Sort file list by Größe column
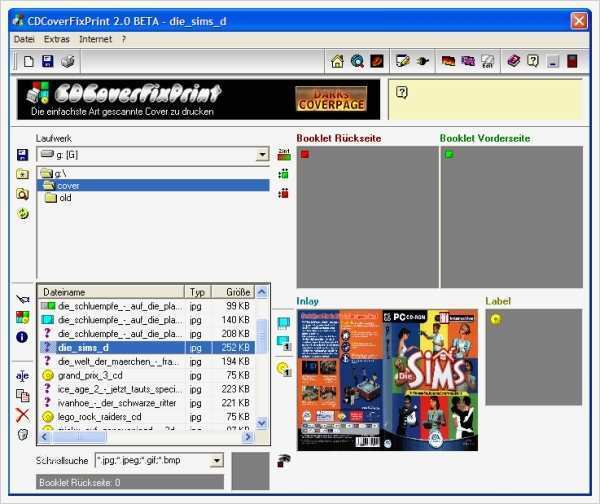The width and height of the screenshot is (600, 504). click(233, 292)
